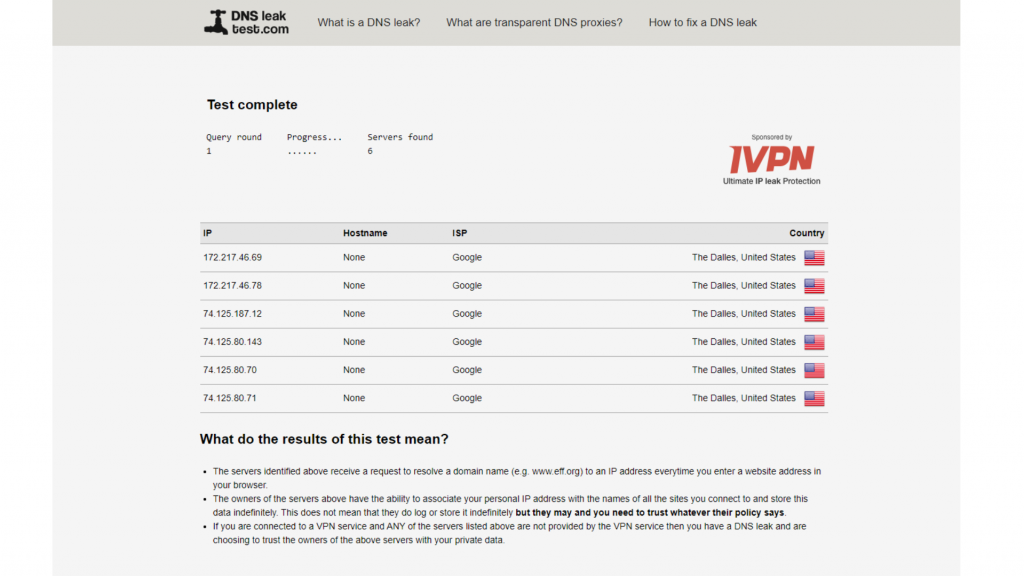Click None hostname in 172.217.46.78 row
Viewport: 1024px width, 576px height.
click(x=354, y=285)
